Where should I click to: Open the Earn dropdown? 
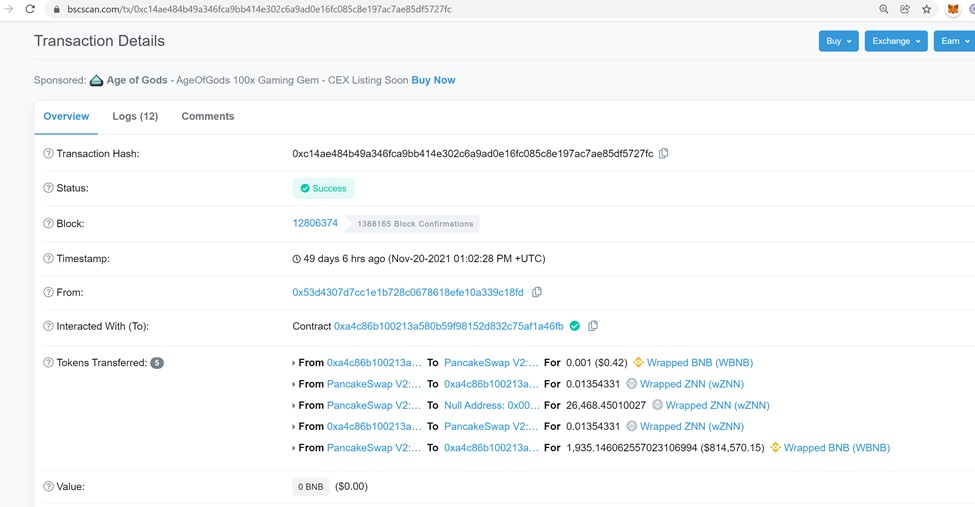[x=954, y=41]
